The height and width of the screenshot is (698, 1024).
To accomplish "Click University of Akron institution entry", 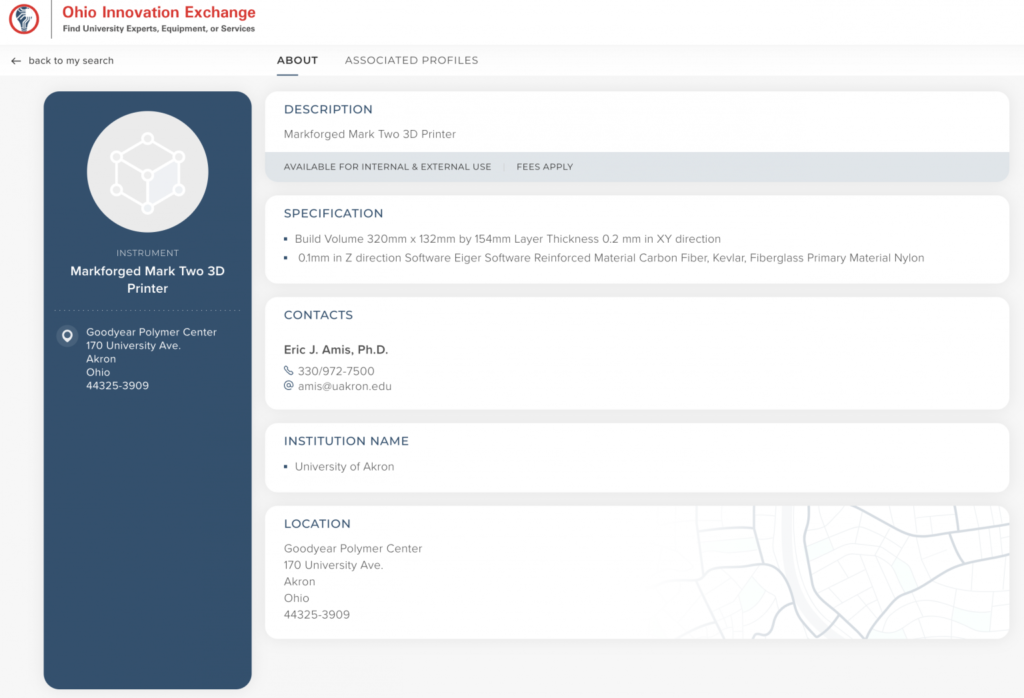I will pos(344,467).
